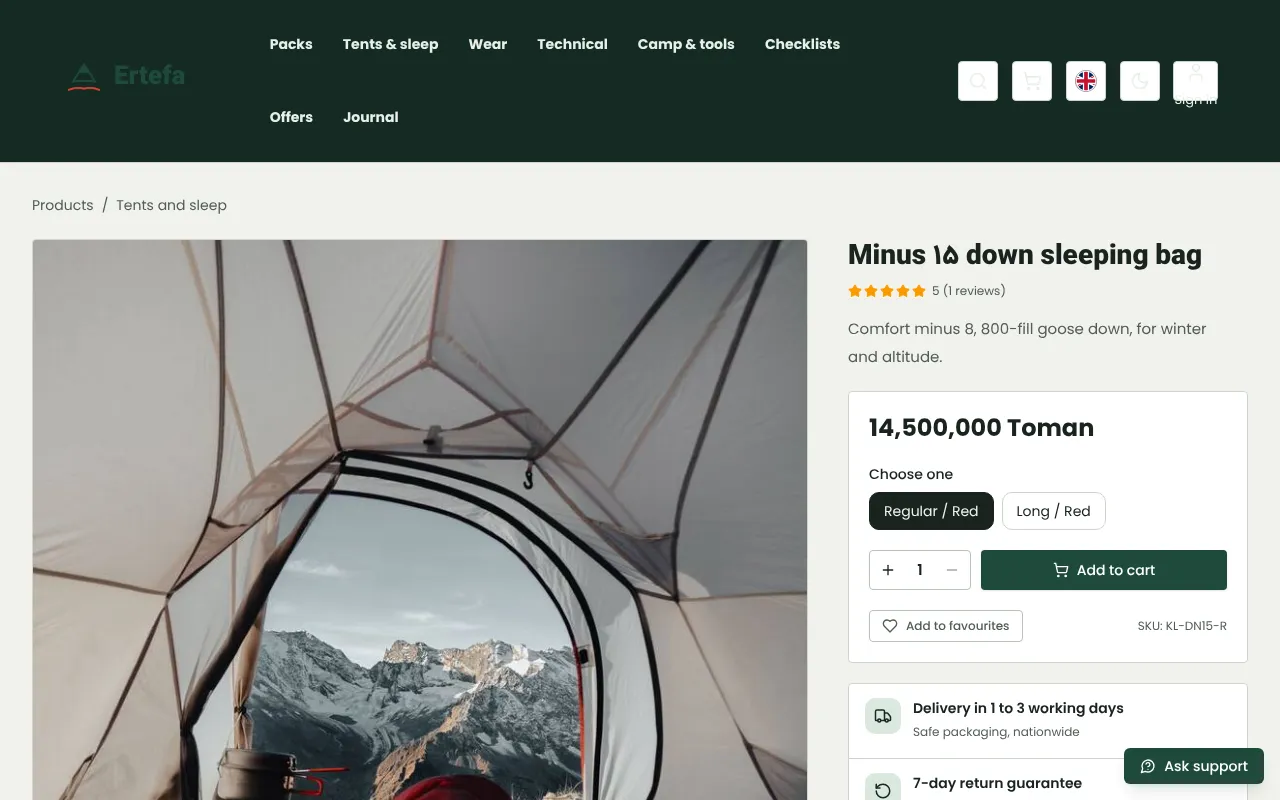
Task: Decrease quantity with the minus button
Action: click(x=952, y=570)
